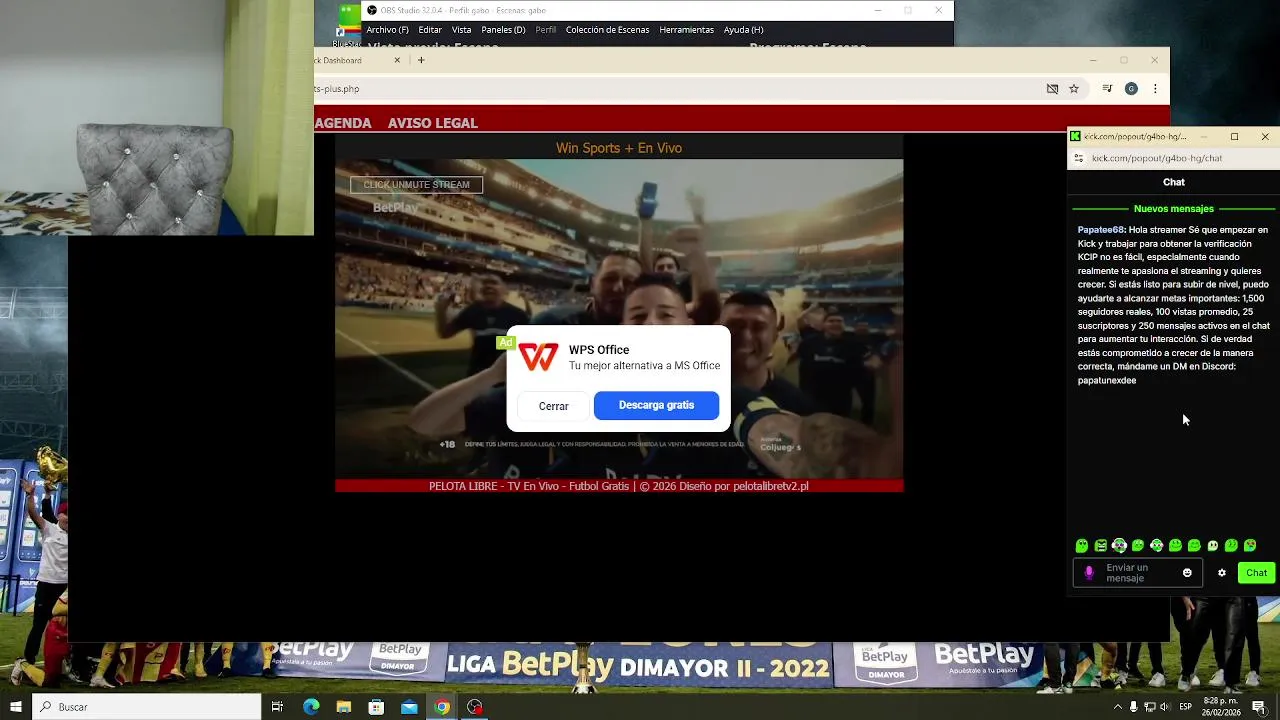The image size is (1280, 720).
Task: Open Perfil menu in OBS Studio
Action: point(546,30)
